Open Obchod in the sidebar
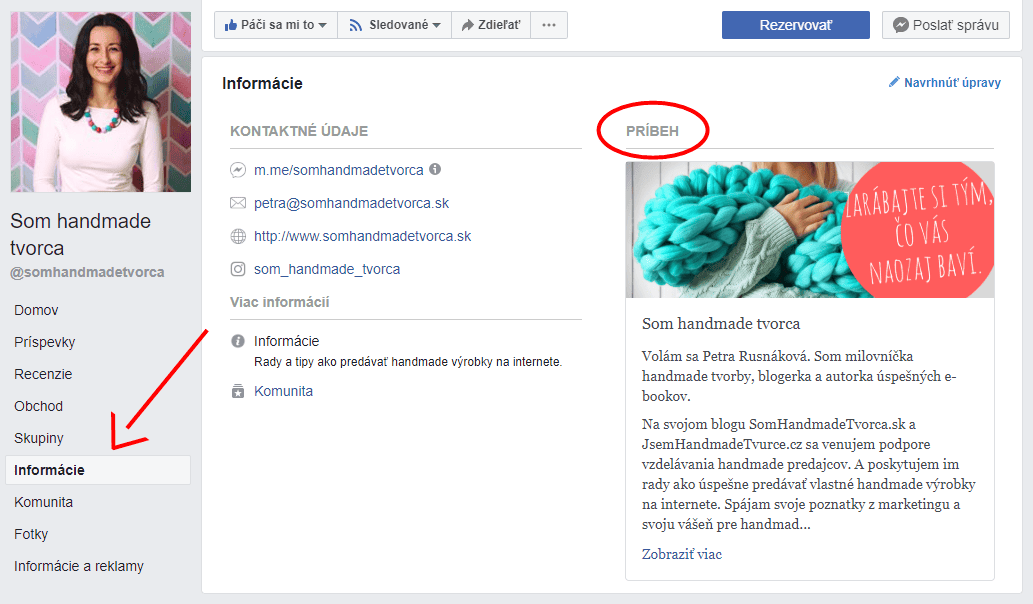The width and height of the screenshot is (1033, 604). (38, 406)
